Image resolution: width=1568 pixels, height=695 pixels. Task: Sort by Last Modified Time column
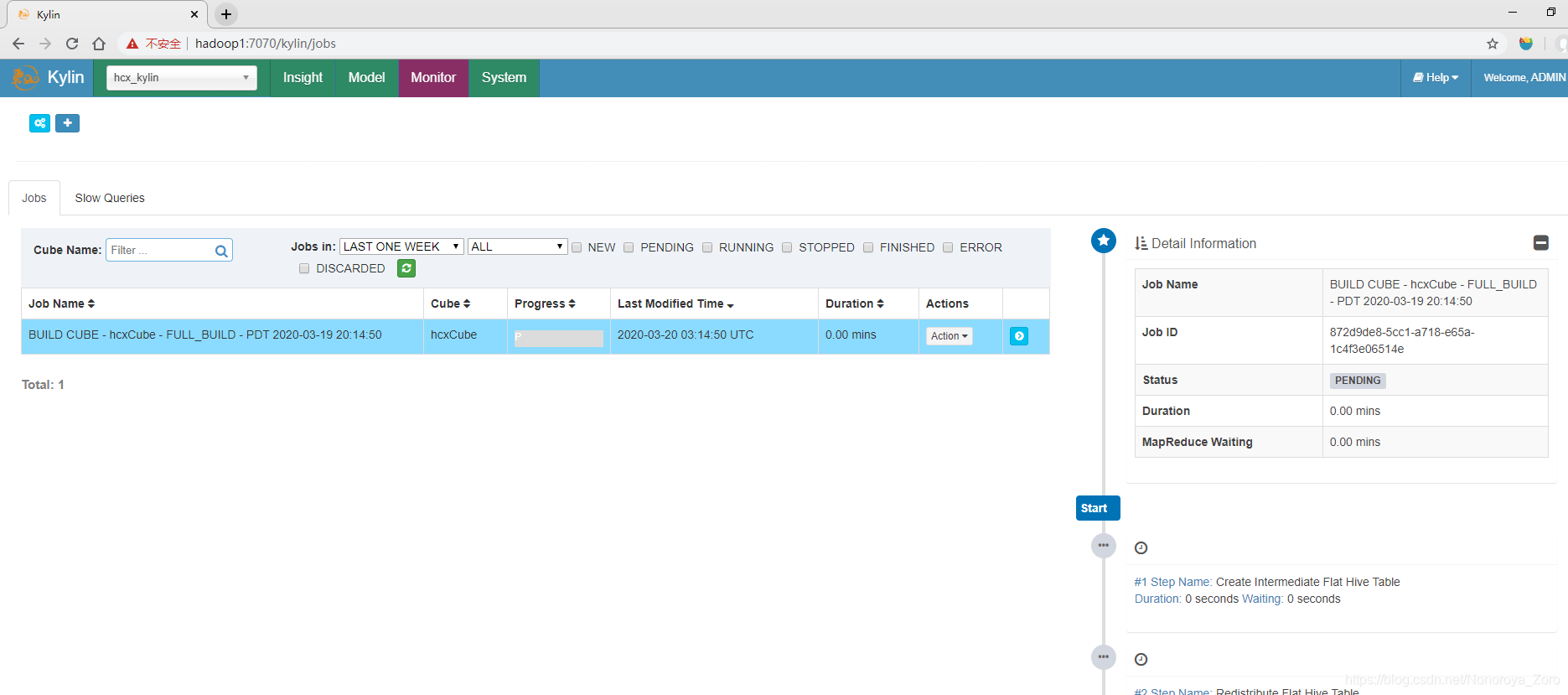(675, 303)
